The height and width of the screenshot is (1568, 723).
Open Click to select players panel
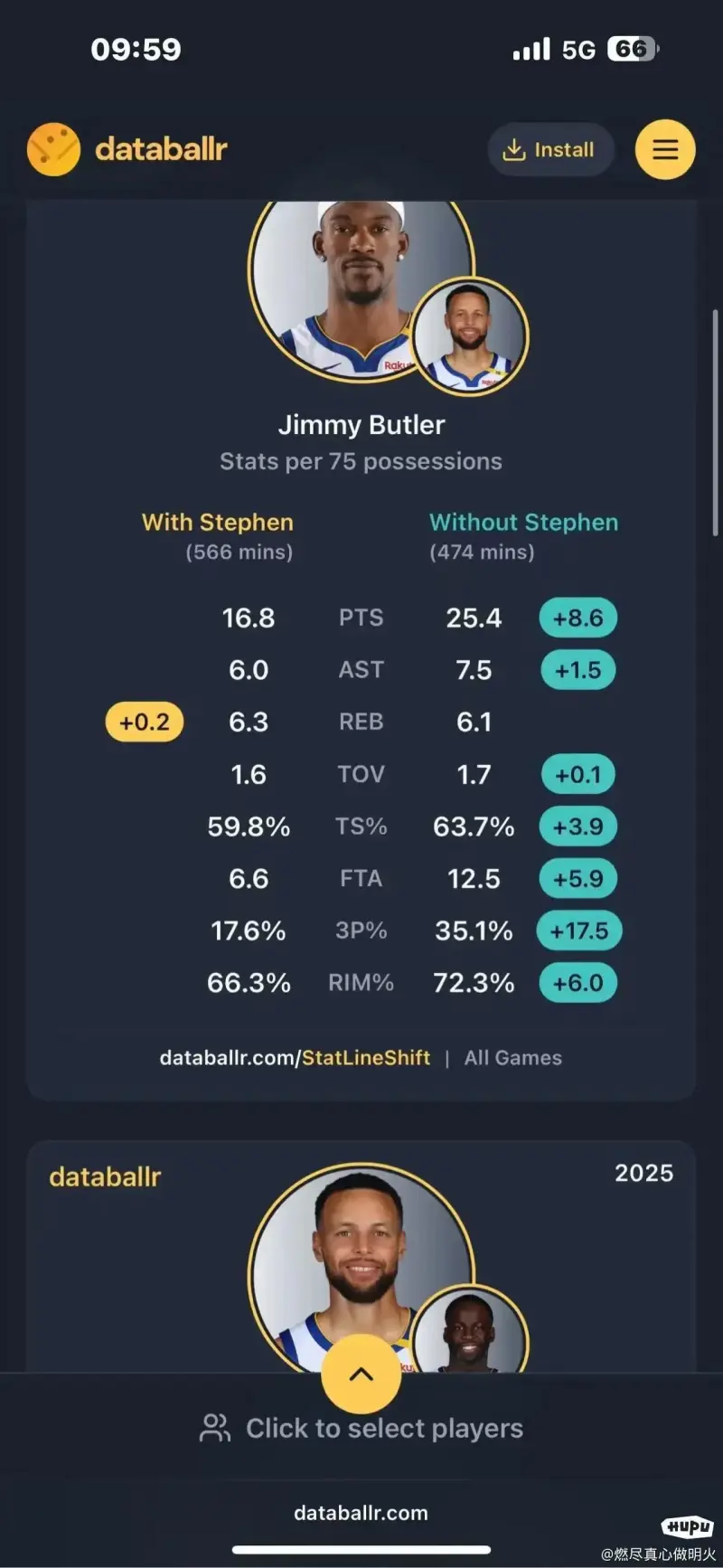(x=361, y=1428)
